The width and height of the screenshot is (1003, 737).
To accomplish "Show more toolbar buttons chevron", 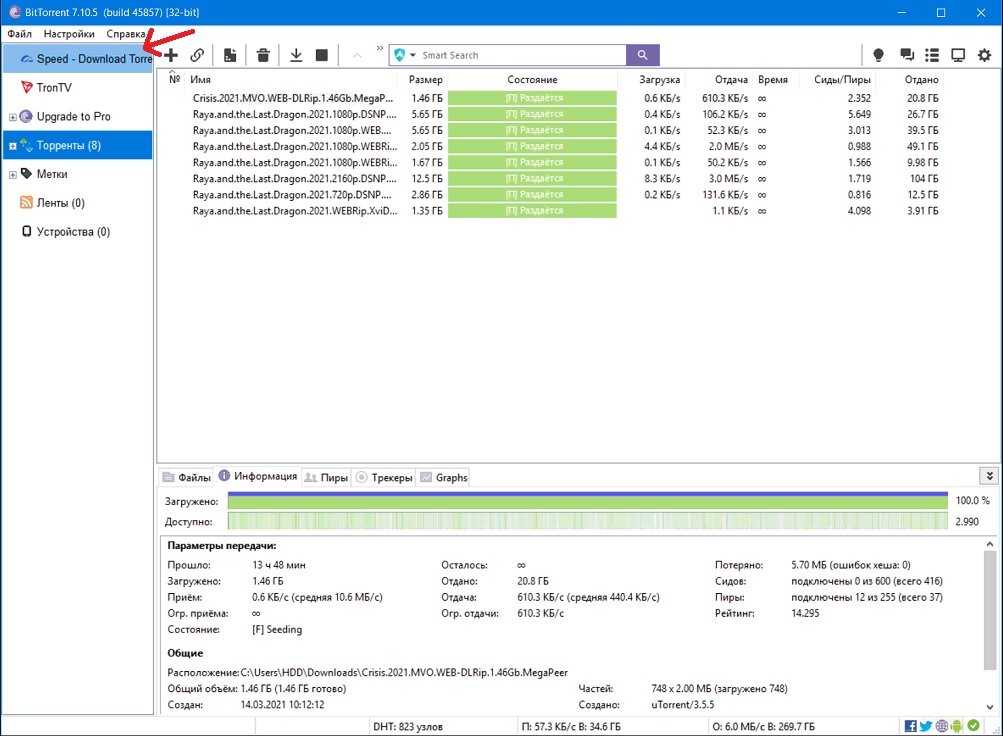I will (x=380, y=48).
